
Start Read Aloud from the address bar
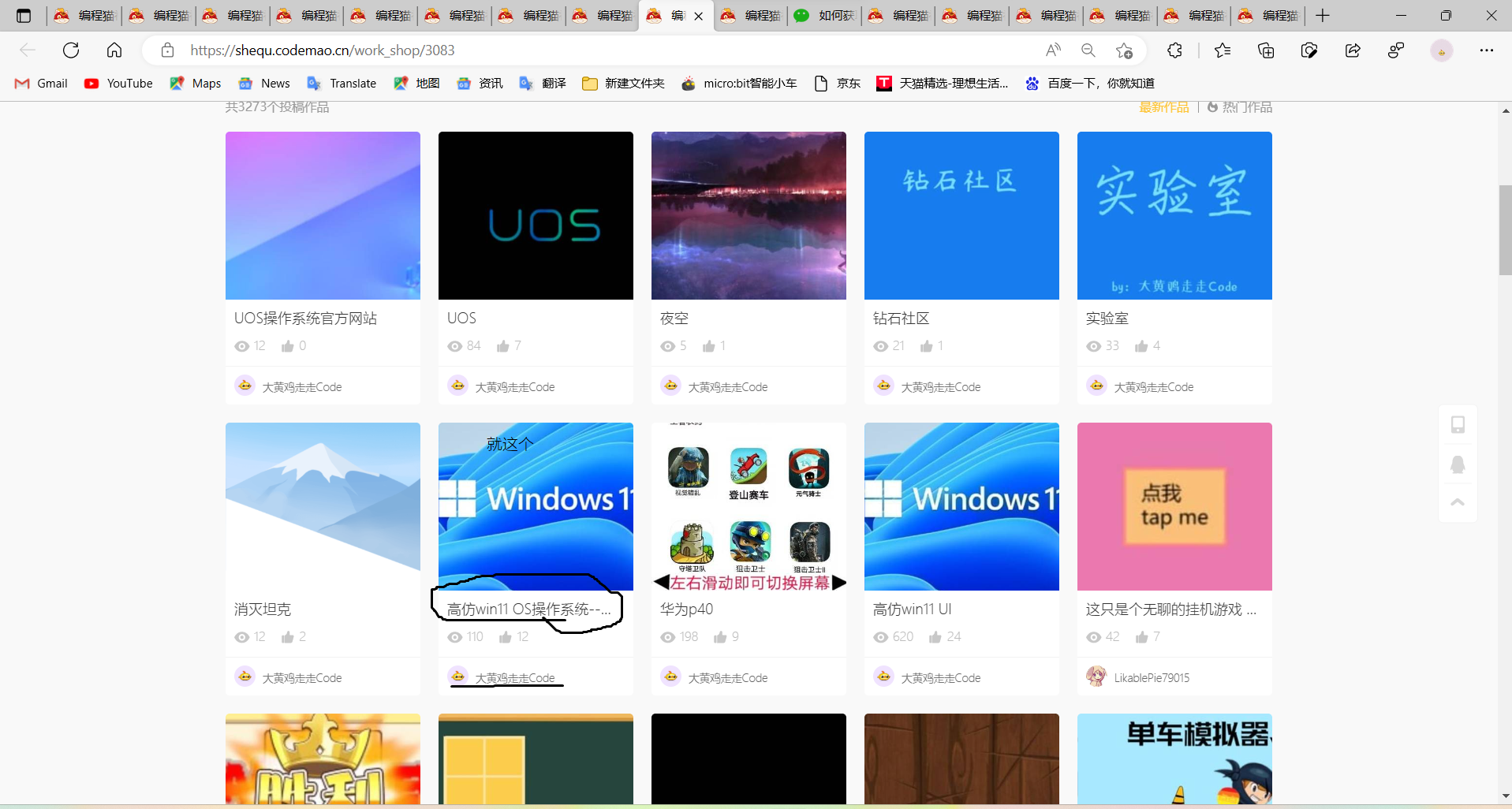(x=1053, y=50)
